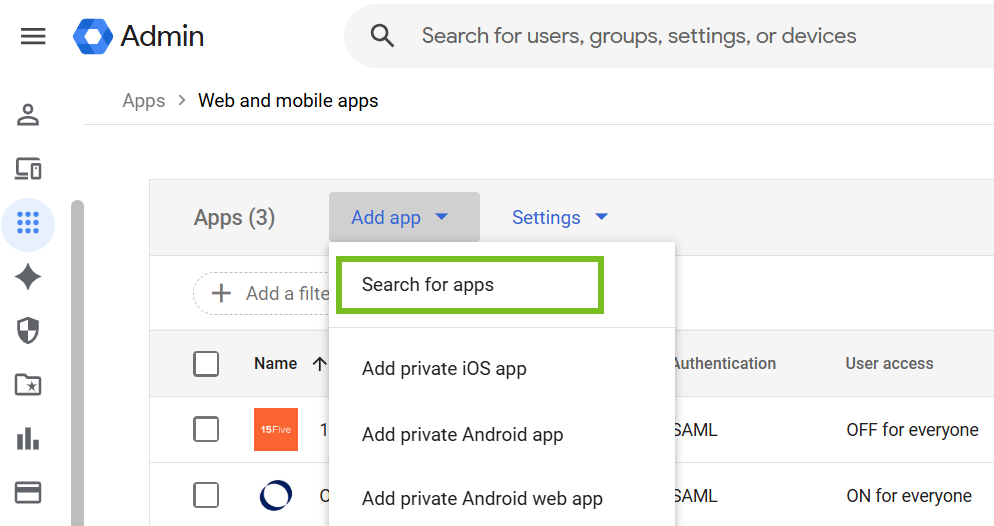Viewport: 994px width, 526px height.
Task: Select the Apps grid sidebar icon
Action: tap(28, 223)
